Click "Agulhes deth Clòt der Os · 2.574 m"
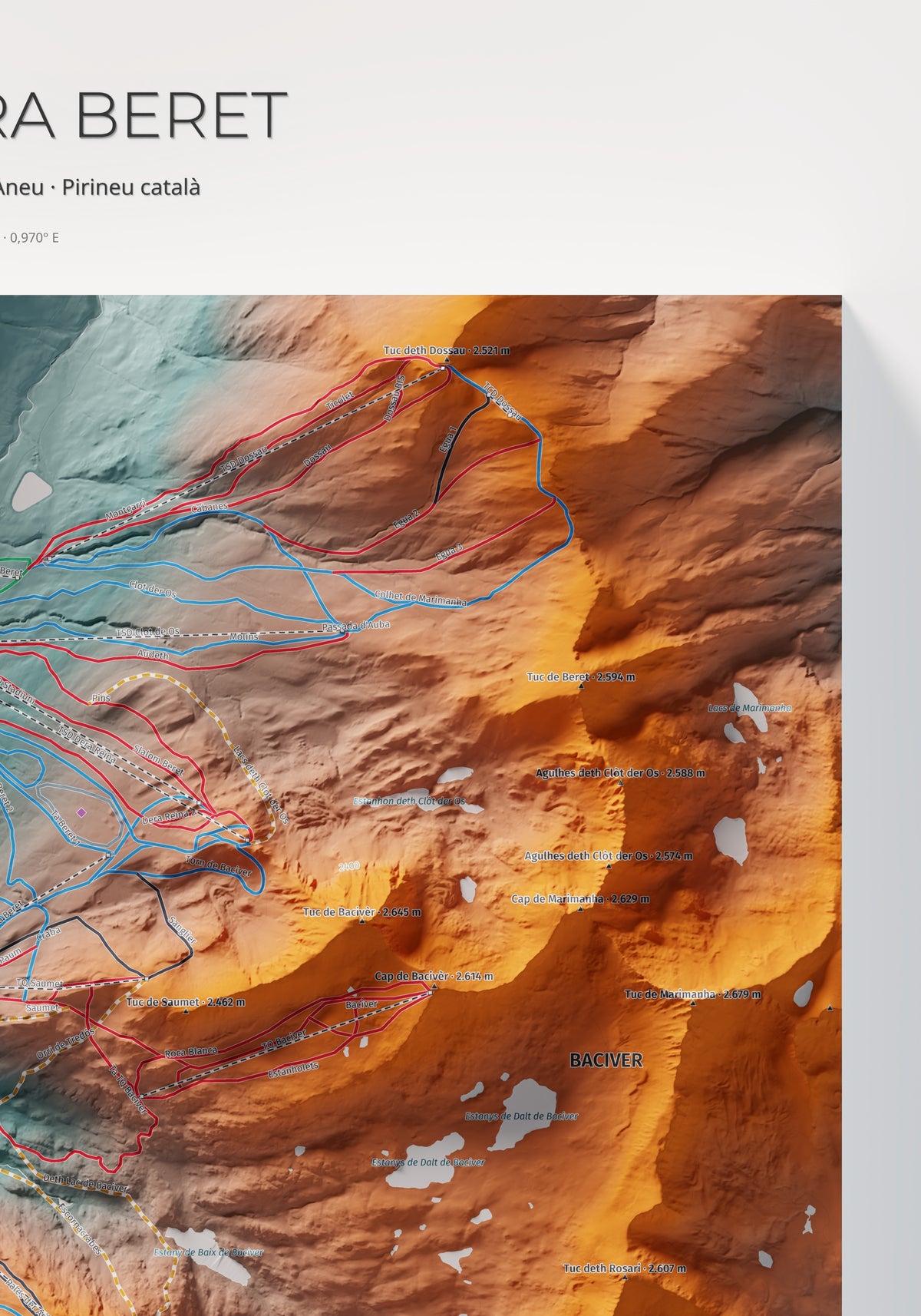This screenshot has width=921, height=1316. [609, 855]
